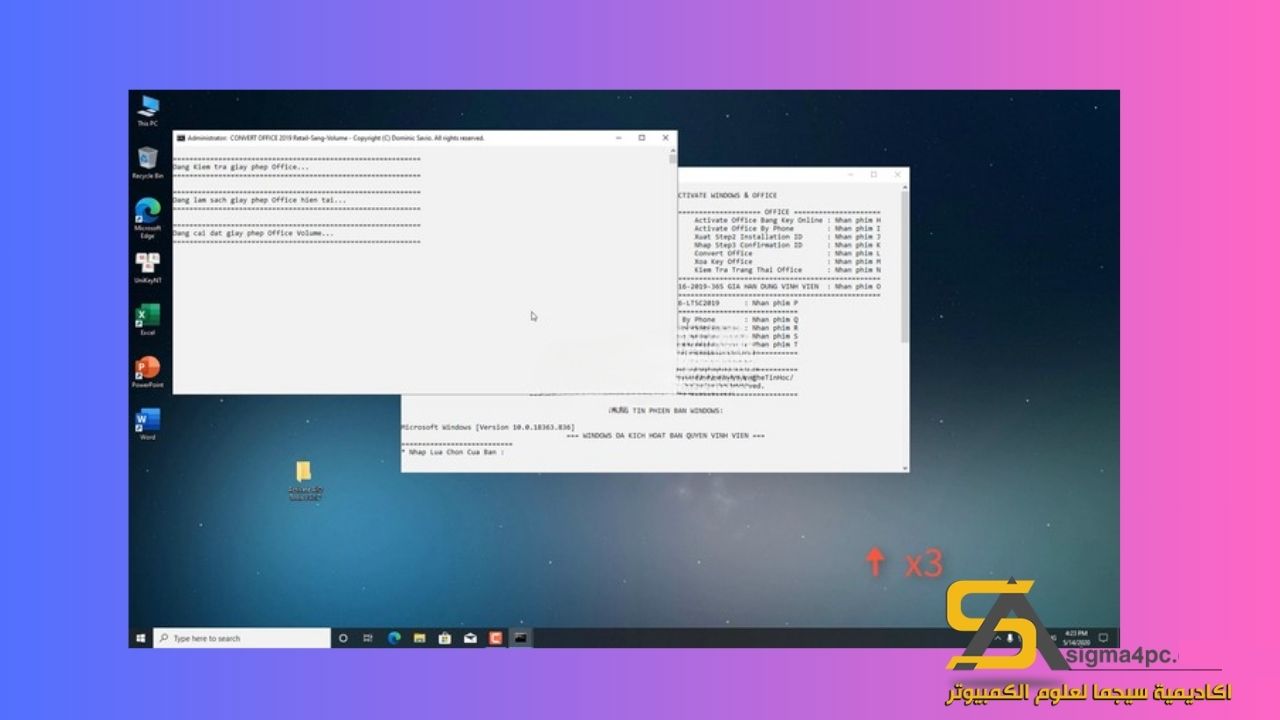Open Microsoft Store from the taskbar
Image resolution: width=1280 pixels, height=720 pixels.
445,638
